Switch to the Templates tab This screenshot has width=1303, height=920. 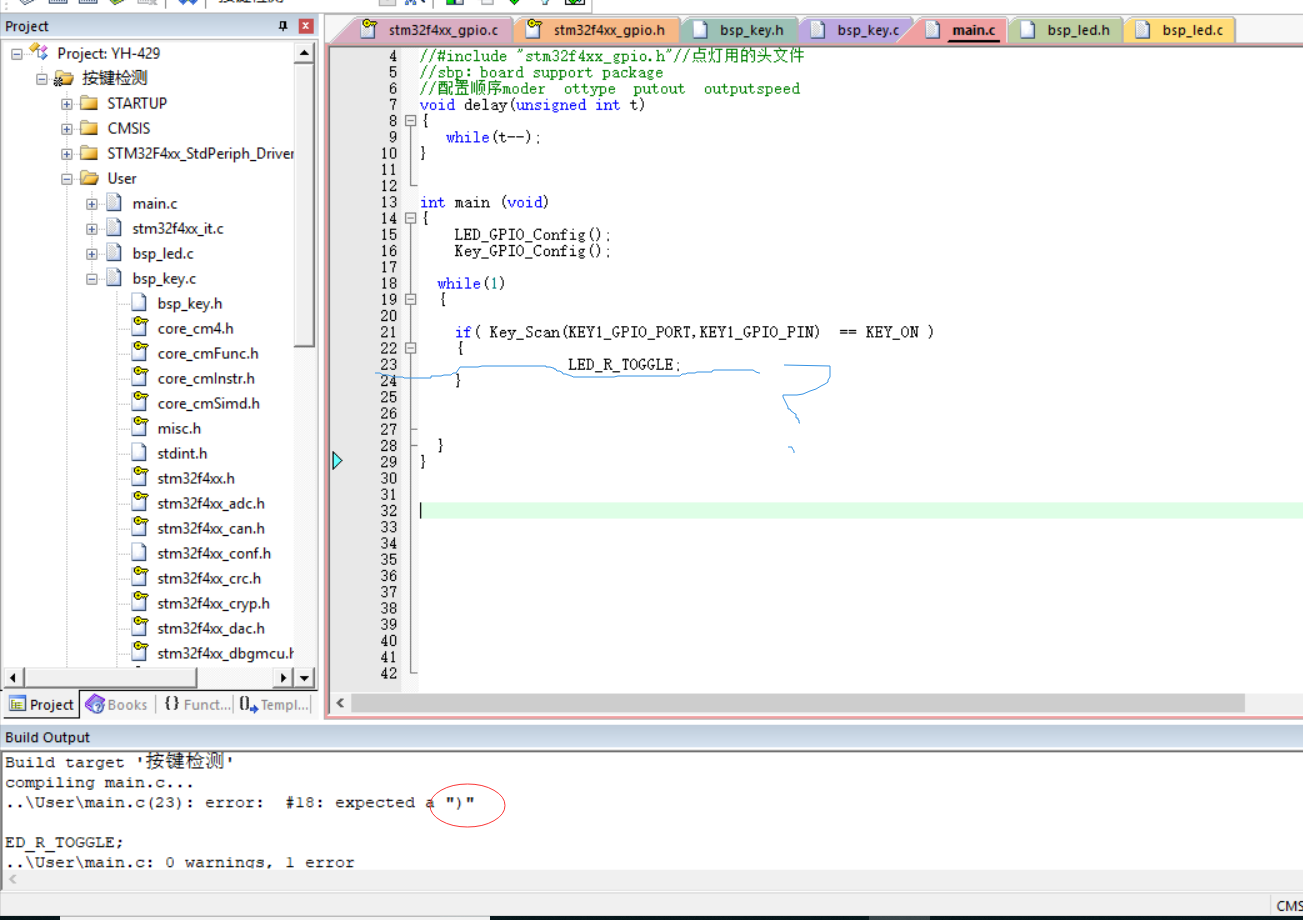(x=274, y=704)
